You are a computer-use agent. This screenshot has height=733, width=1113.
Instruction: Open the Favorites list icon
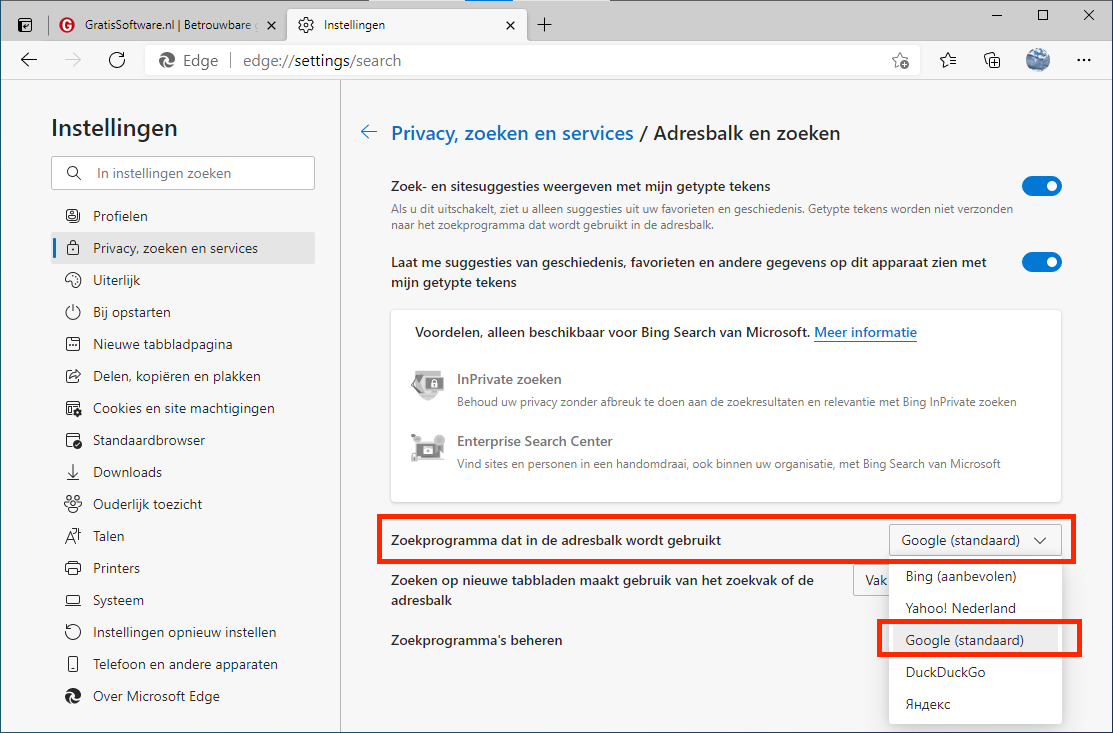click(x=948, y=60)
